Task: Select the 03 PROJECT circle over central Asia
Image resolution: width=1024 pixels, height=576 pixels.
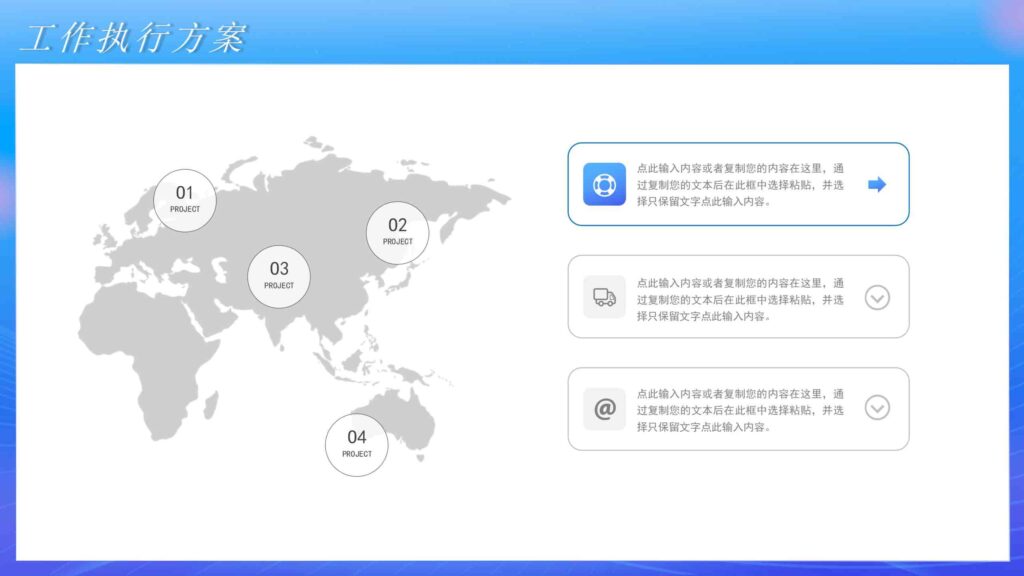Action: click(x=279, y=276)
